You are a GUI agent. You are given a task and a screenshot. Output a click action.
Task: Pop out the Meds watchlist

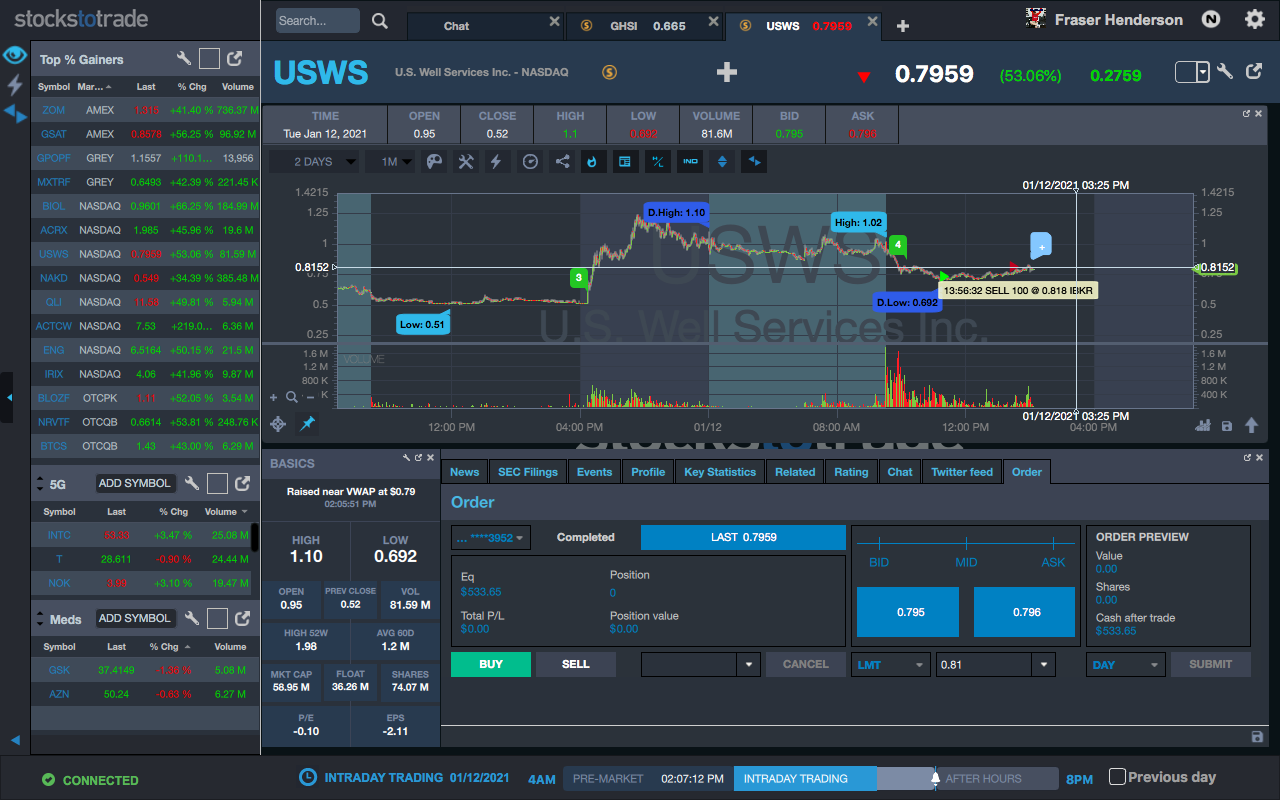(x=242, y=618)
